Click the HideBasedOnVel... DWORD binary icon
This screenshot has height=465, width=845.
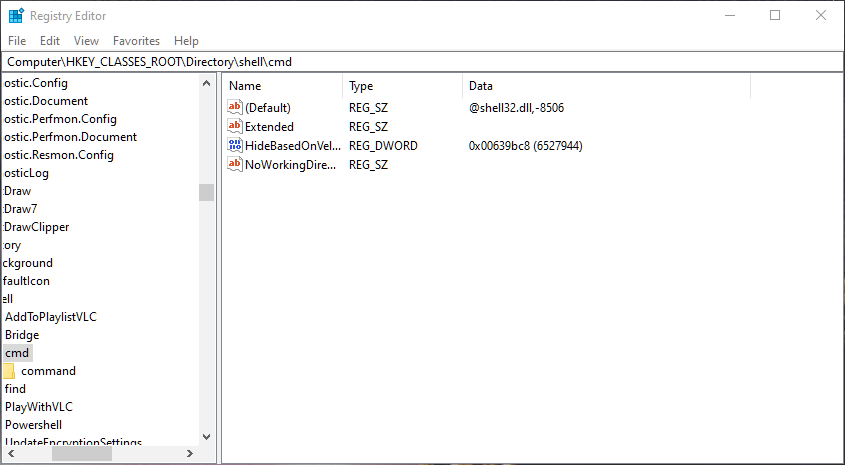(x=234, y=145)
